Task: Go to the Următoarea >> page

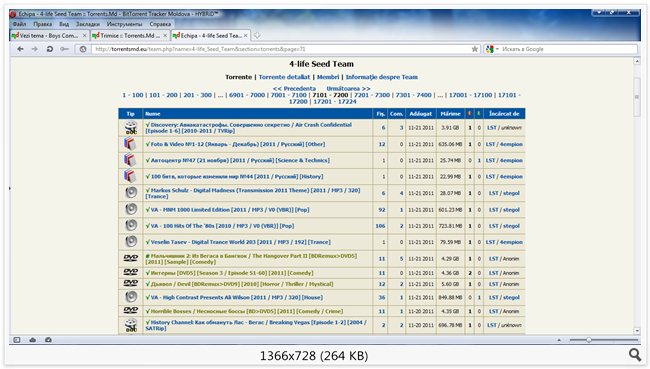Action: pos(348,88)
